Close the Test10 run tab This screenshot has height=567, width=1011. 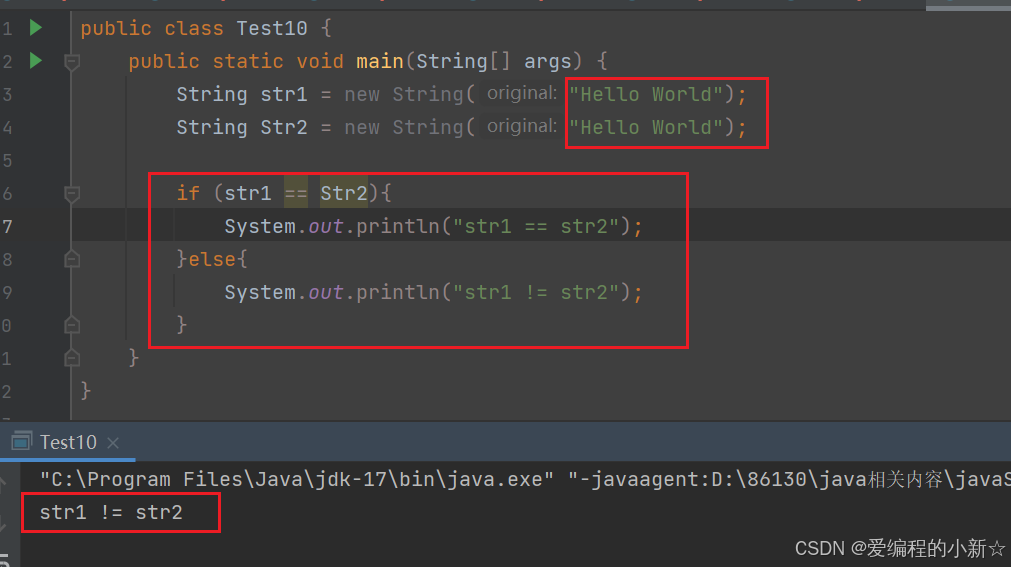click(113, 443)
